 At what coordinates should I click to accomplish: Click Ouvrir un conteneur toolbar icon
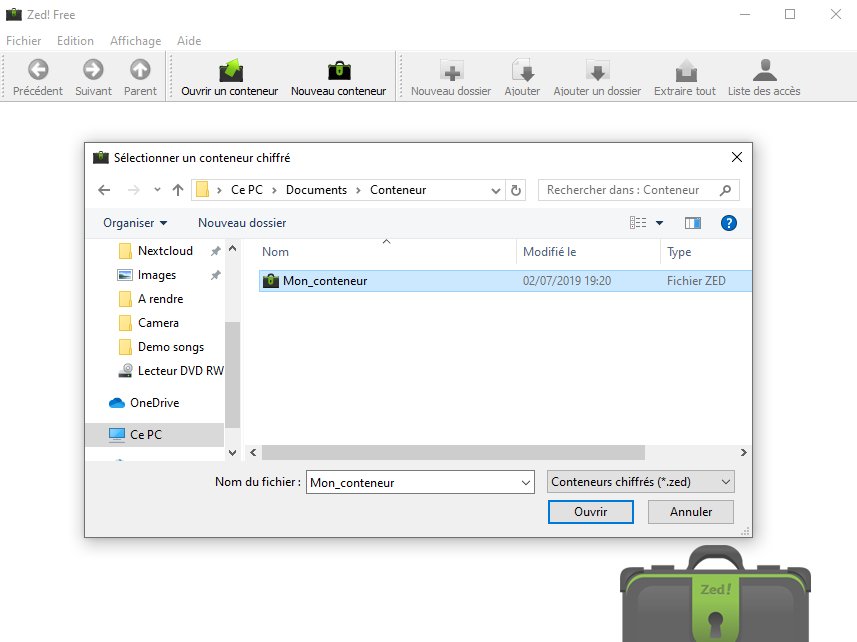(230, 70)
